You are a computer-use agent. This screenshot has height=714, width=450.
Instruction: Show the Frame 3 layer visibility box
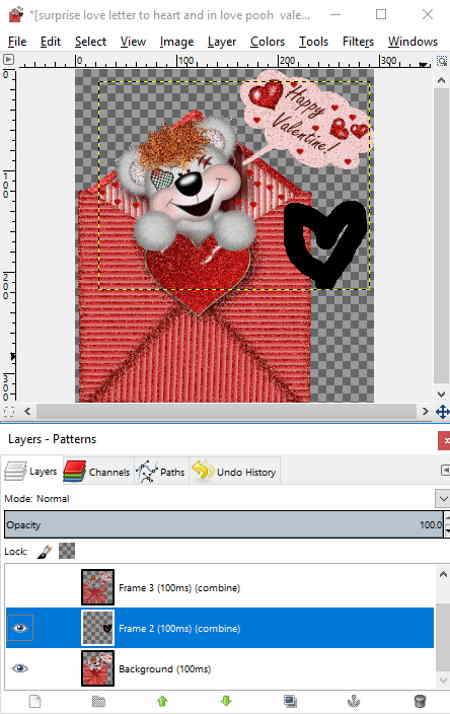20,587
